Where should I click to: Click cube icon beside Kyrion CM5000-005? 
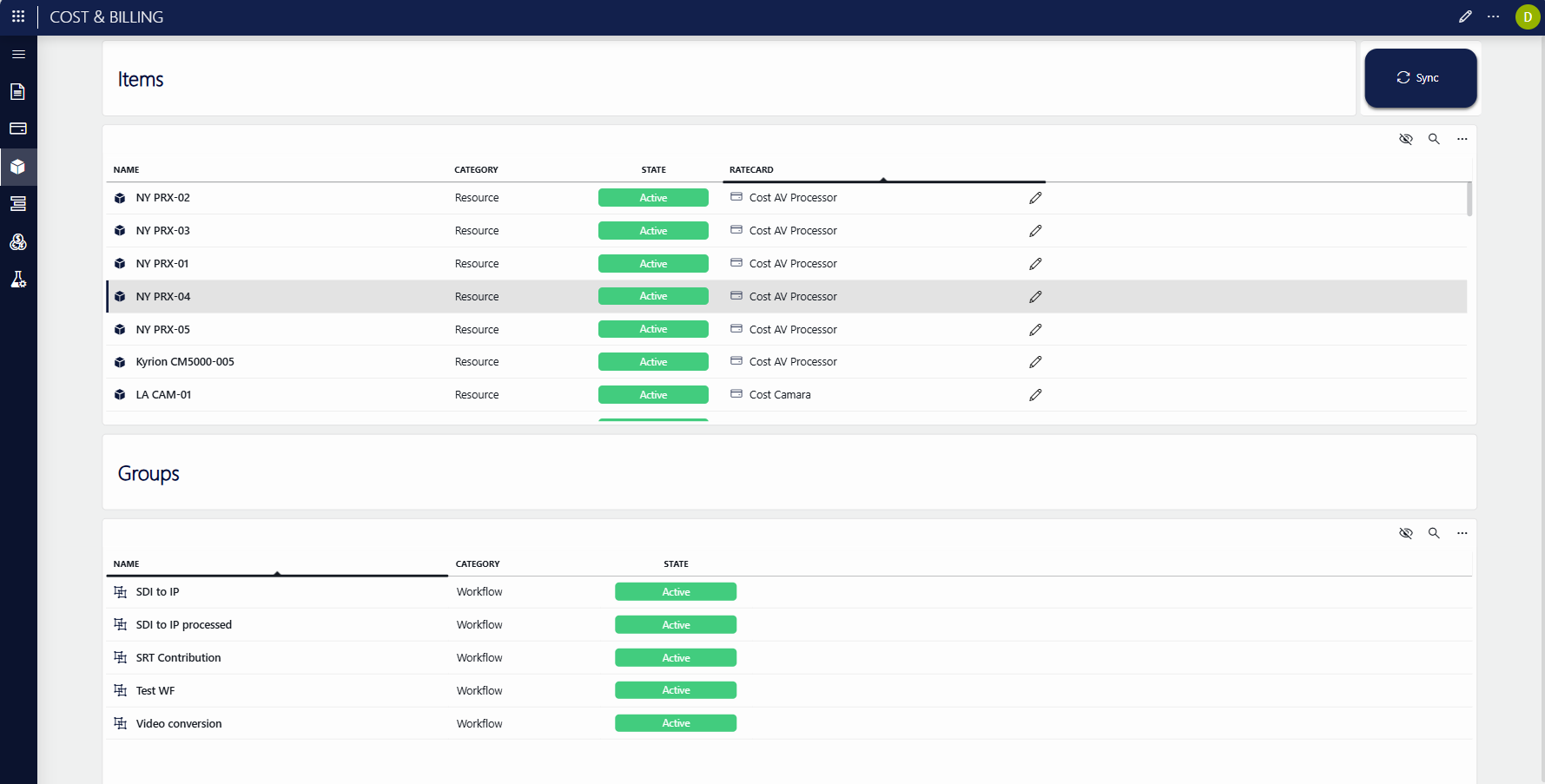120,362
